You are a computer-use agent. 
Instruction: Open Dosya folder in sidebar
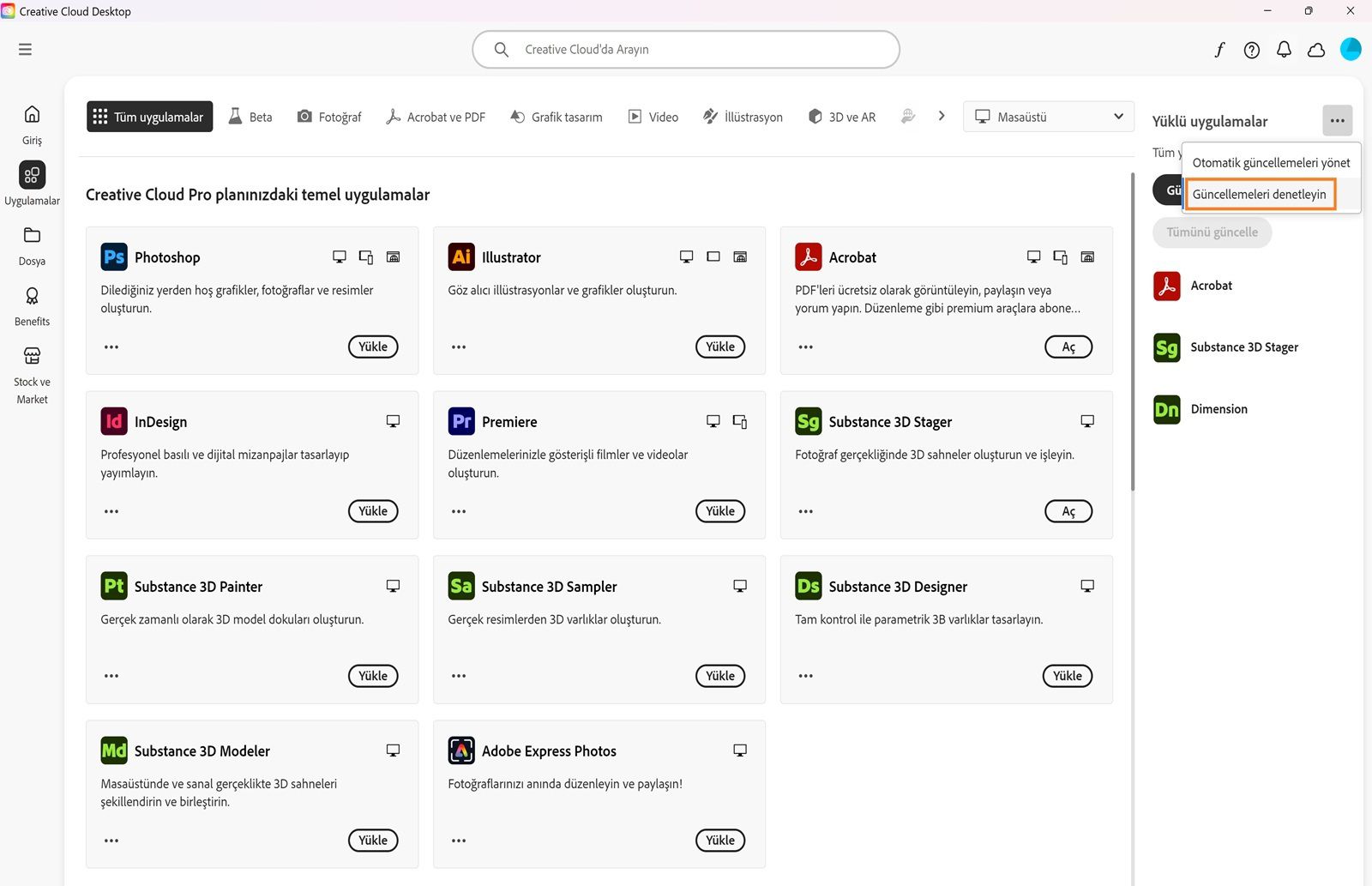pyautogui.click(x=32, y=244)
